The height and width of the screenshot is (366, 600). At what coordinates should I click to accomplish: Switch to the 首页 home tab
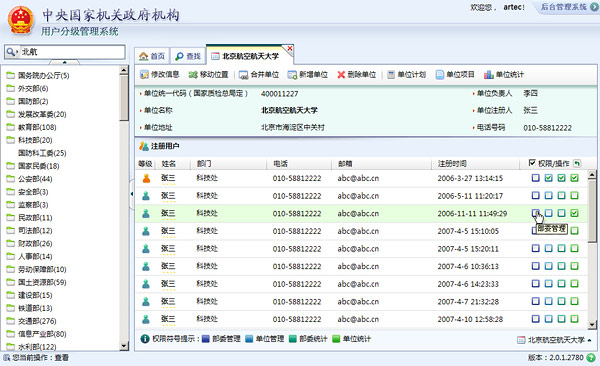pyautogui.click(x=152, y=56)
